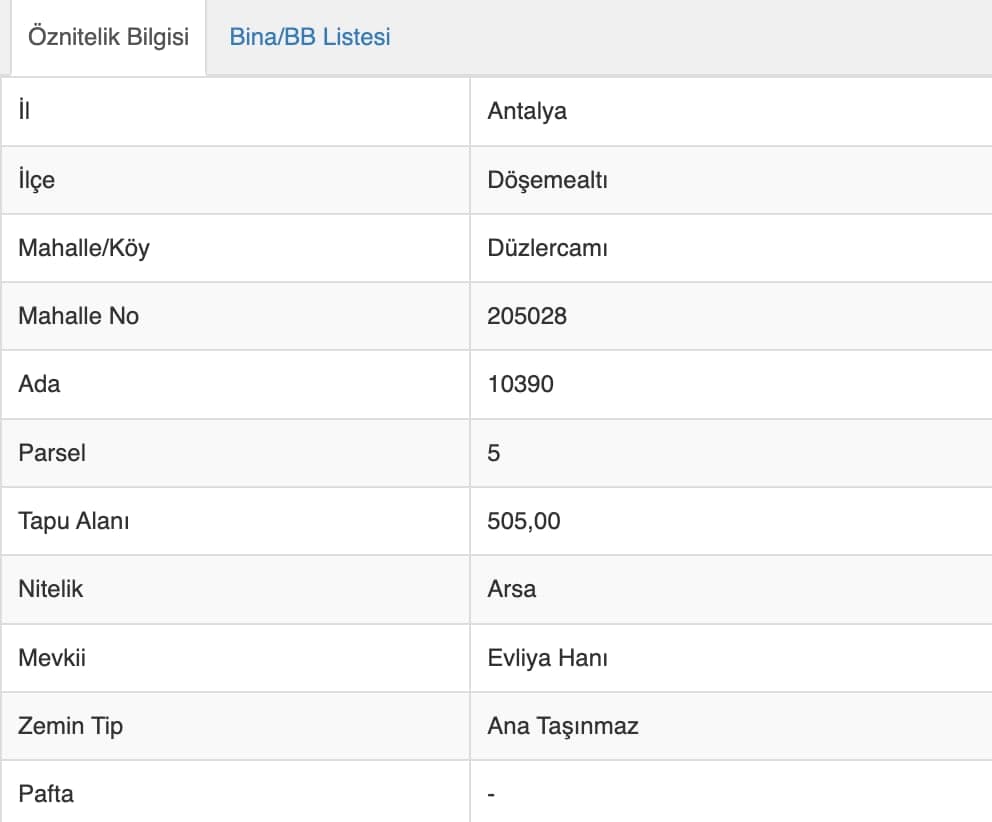The image size is (992, 822).
Task: Click the Pafta row label
Action: pos(46,794)
